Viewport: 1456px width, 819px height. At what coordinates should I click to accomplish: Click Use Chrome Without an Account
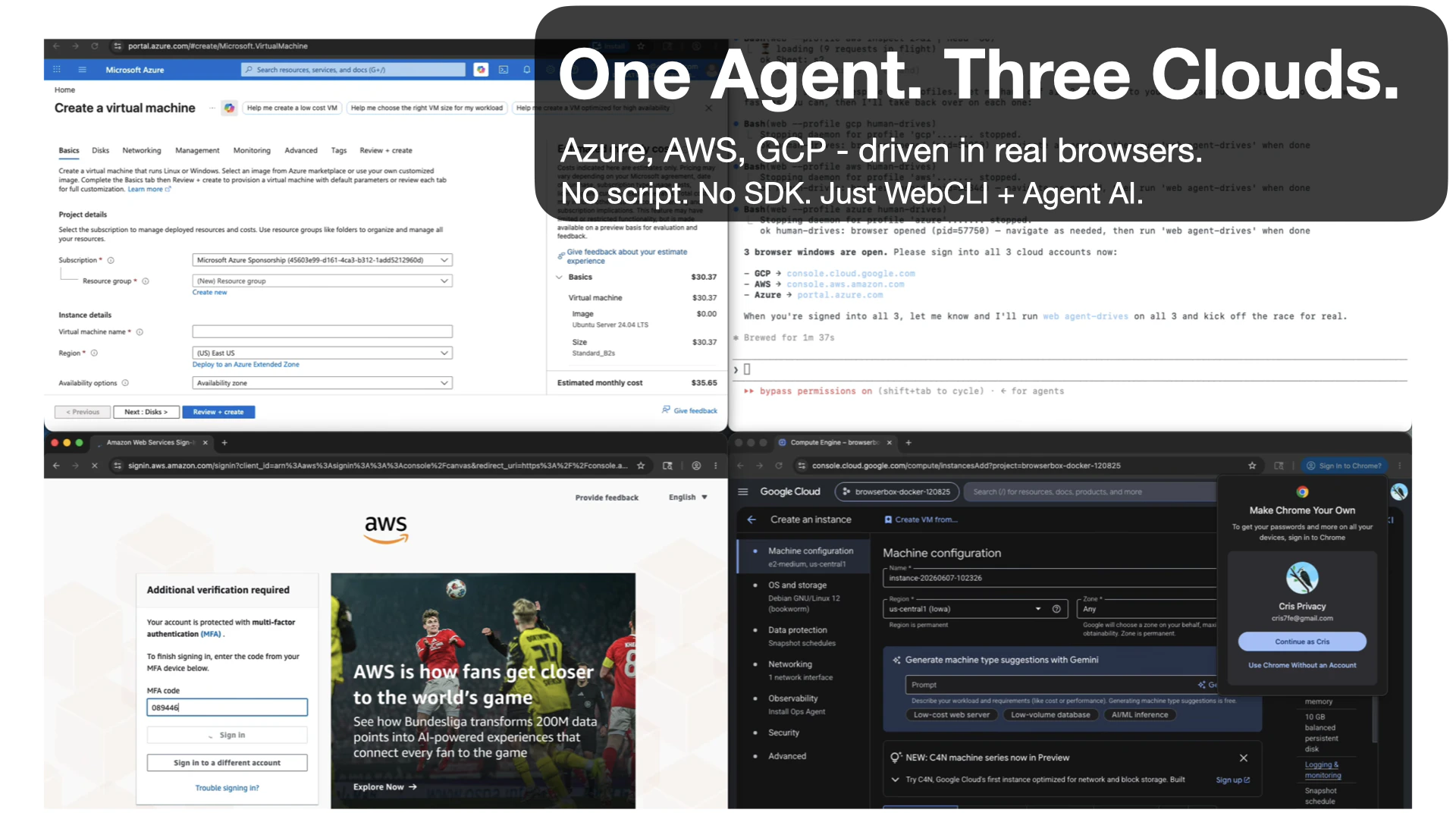pyautogui.click(x=1302, y=666)
